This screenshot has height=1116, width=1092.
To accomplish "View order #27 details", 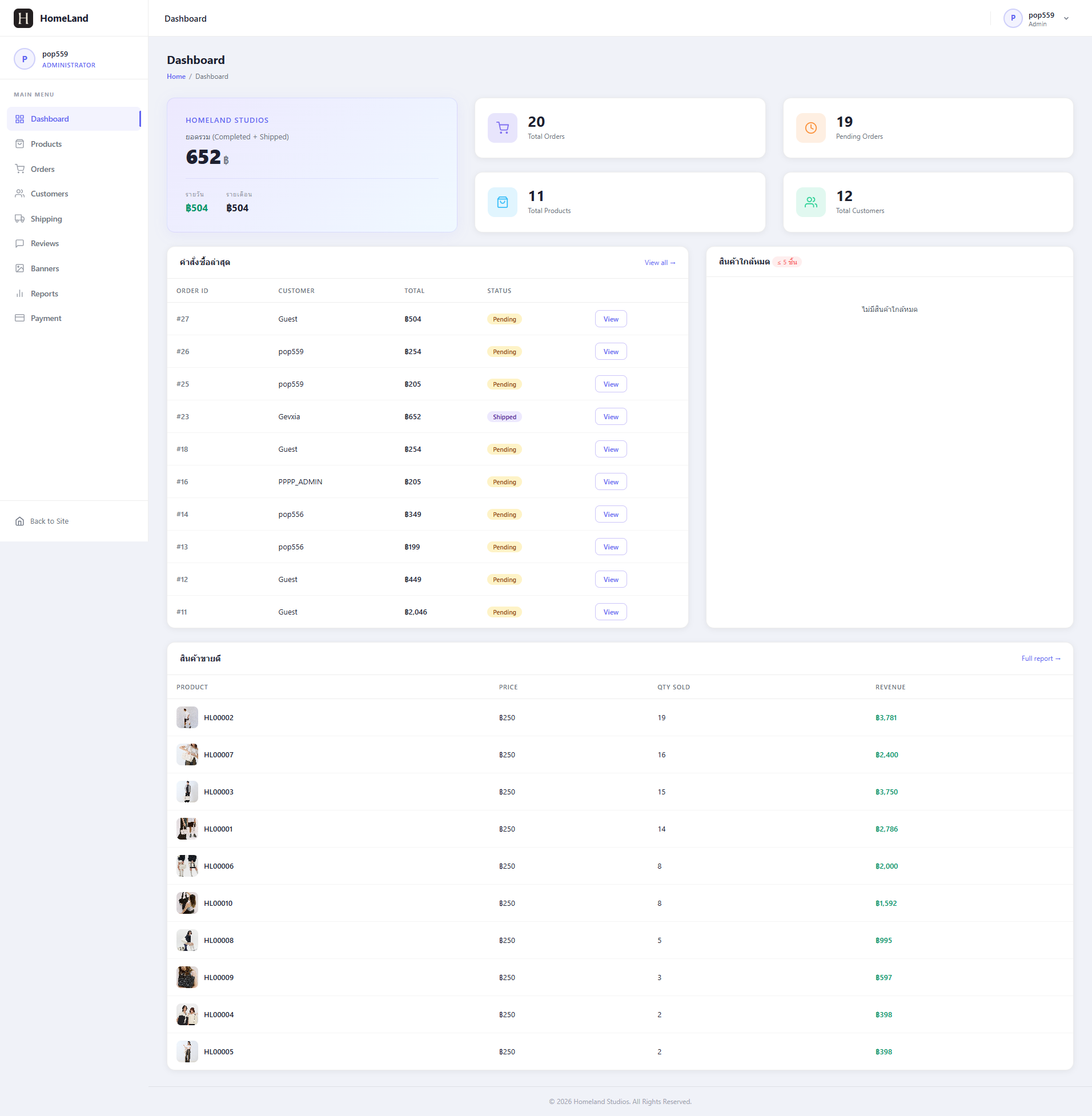I will pos(611,319).
